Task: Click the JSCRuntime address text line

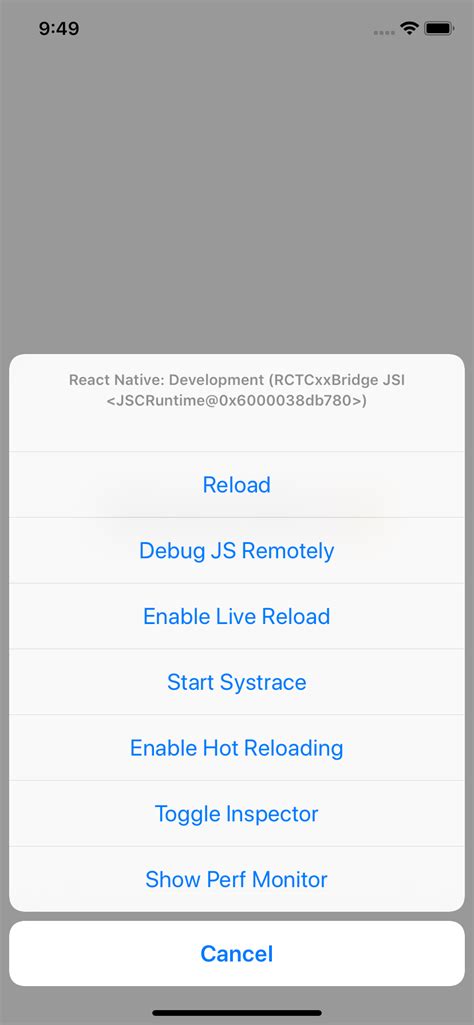Action: (237, 401)
